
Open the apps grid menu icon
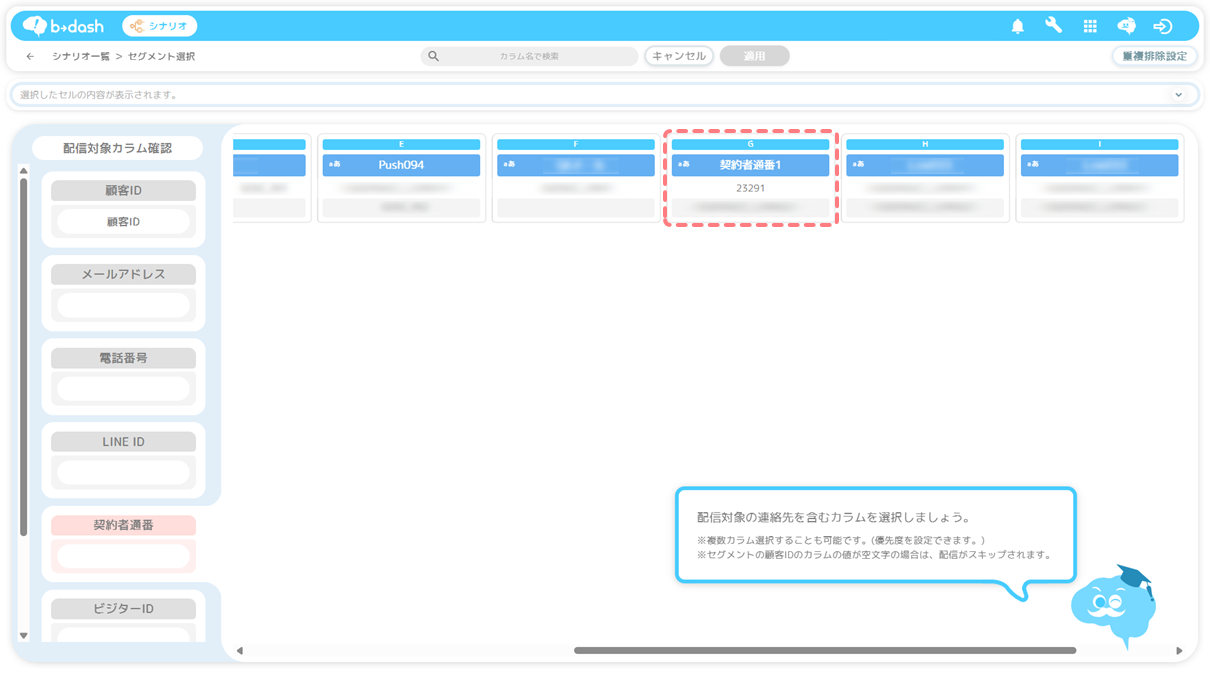1090,27
